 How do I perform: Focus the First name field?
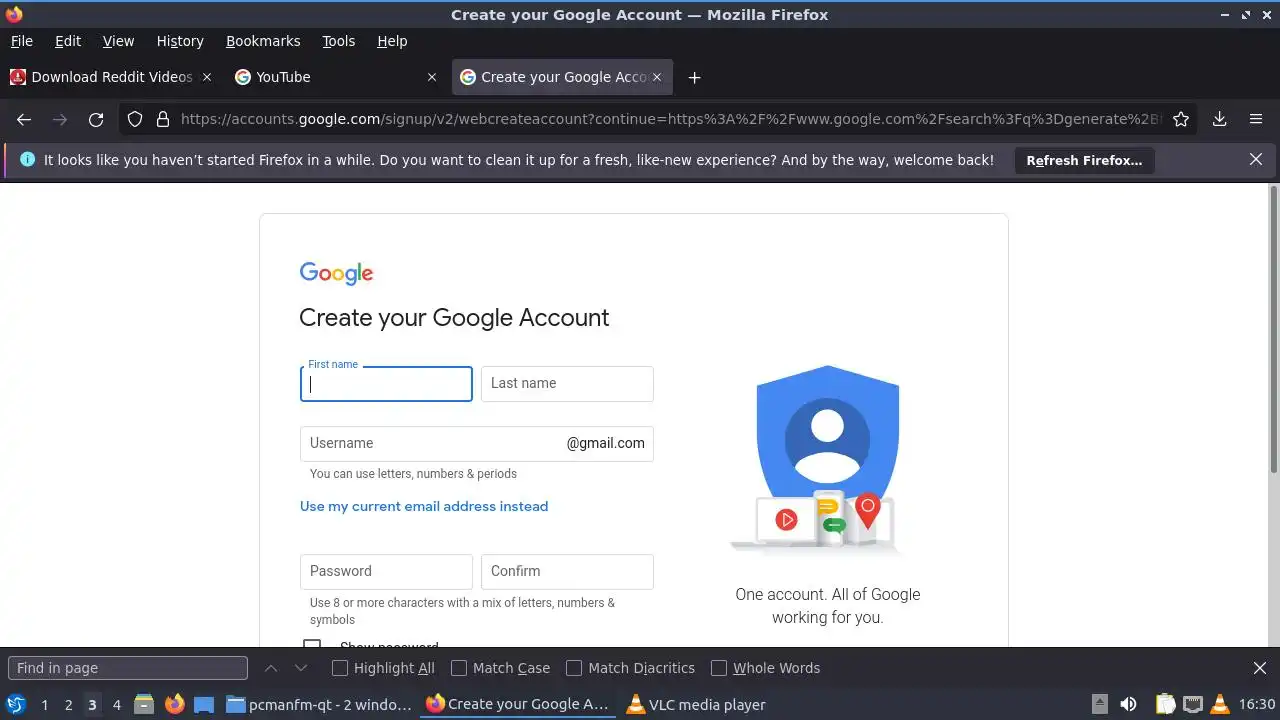click(x=386, y=384)
